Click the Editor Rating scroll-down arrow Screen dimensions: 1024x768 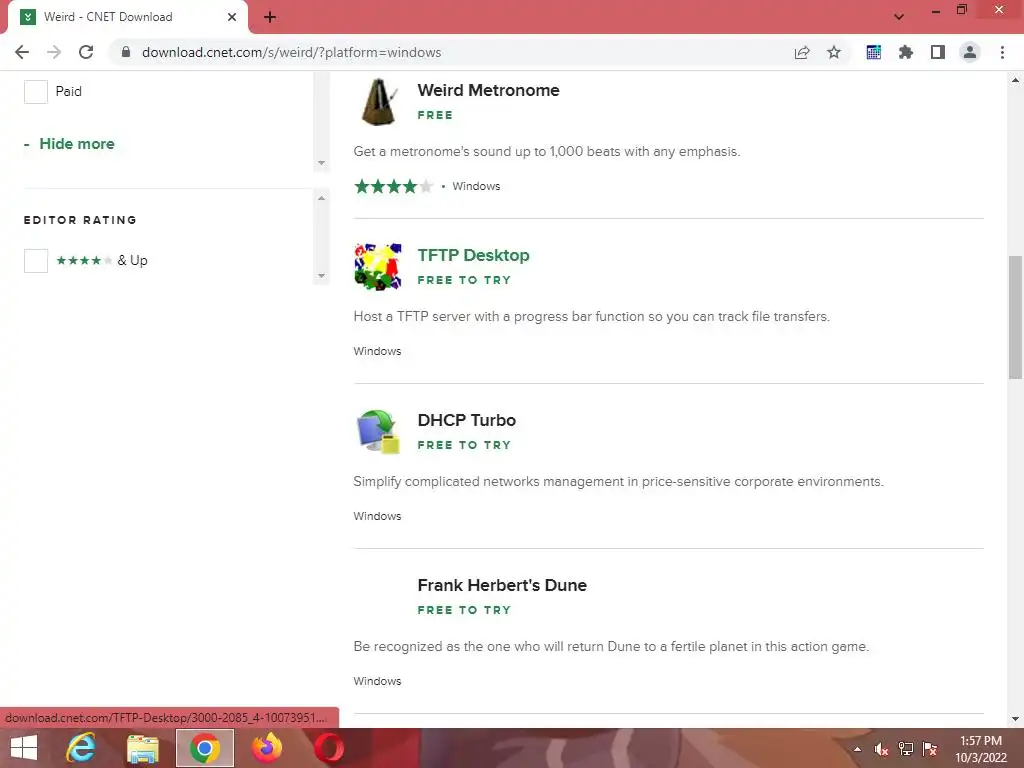321,276
